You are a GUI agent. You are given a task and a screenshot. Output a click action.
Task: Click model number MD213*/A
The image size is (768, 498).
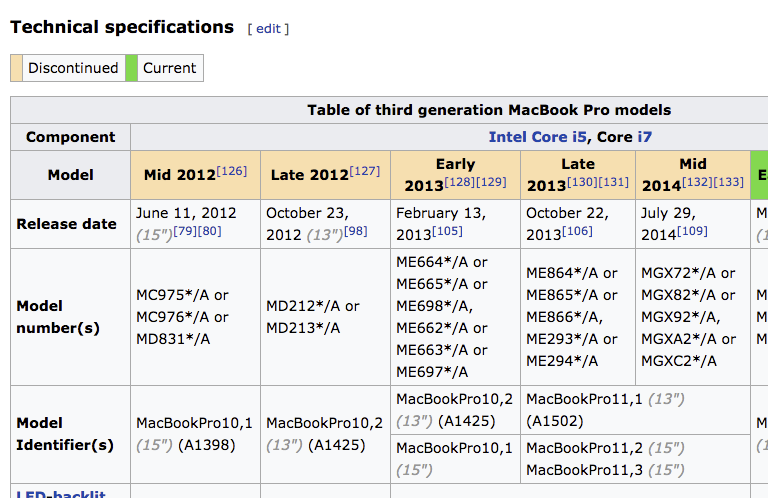[x=303, y=328]
